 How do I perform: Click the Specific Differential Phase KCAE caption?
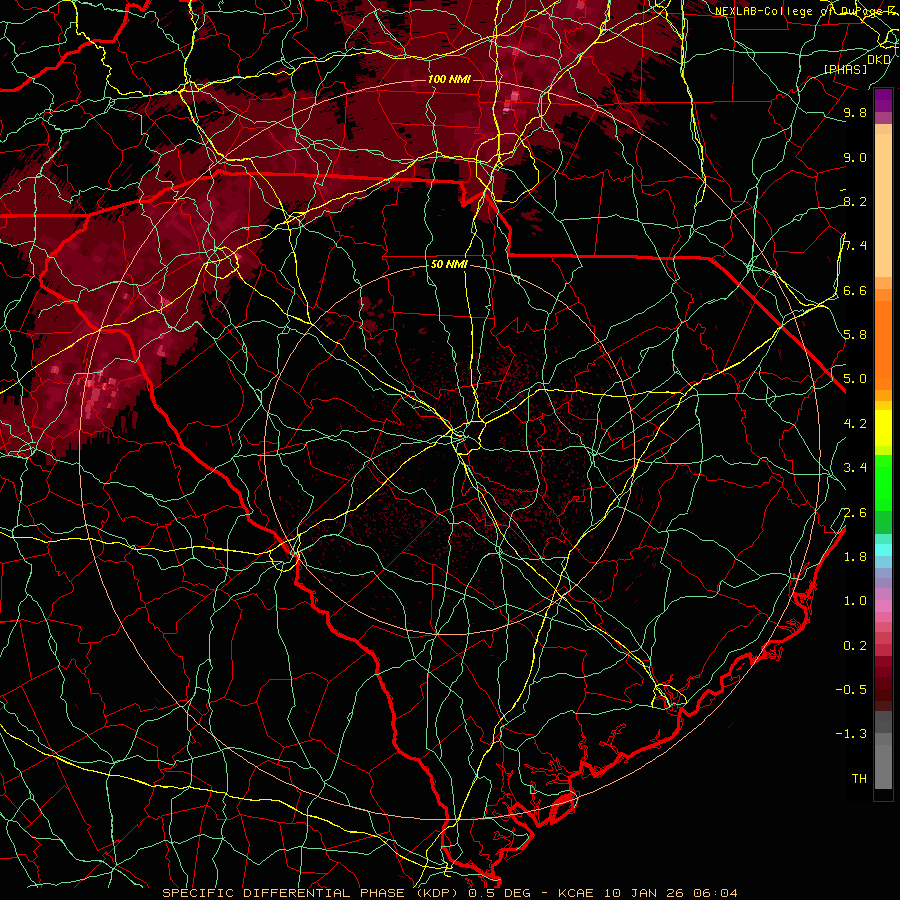[x=450, y=893]
